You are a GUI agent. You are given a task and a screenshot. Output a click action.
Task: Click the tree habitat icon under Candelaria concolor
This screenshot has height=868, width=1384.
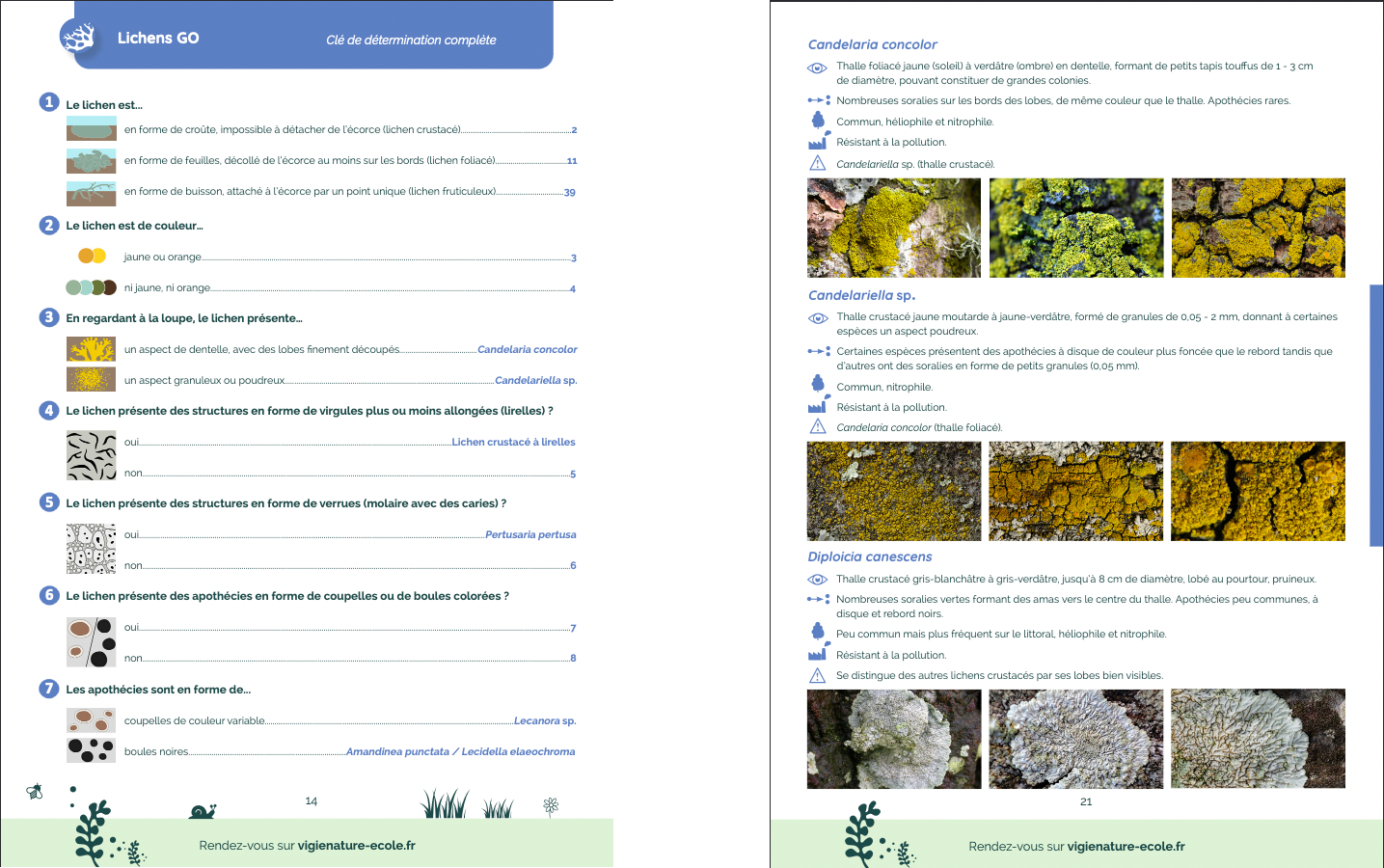(818, 121)
